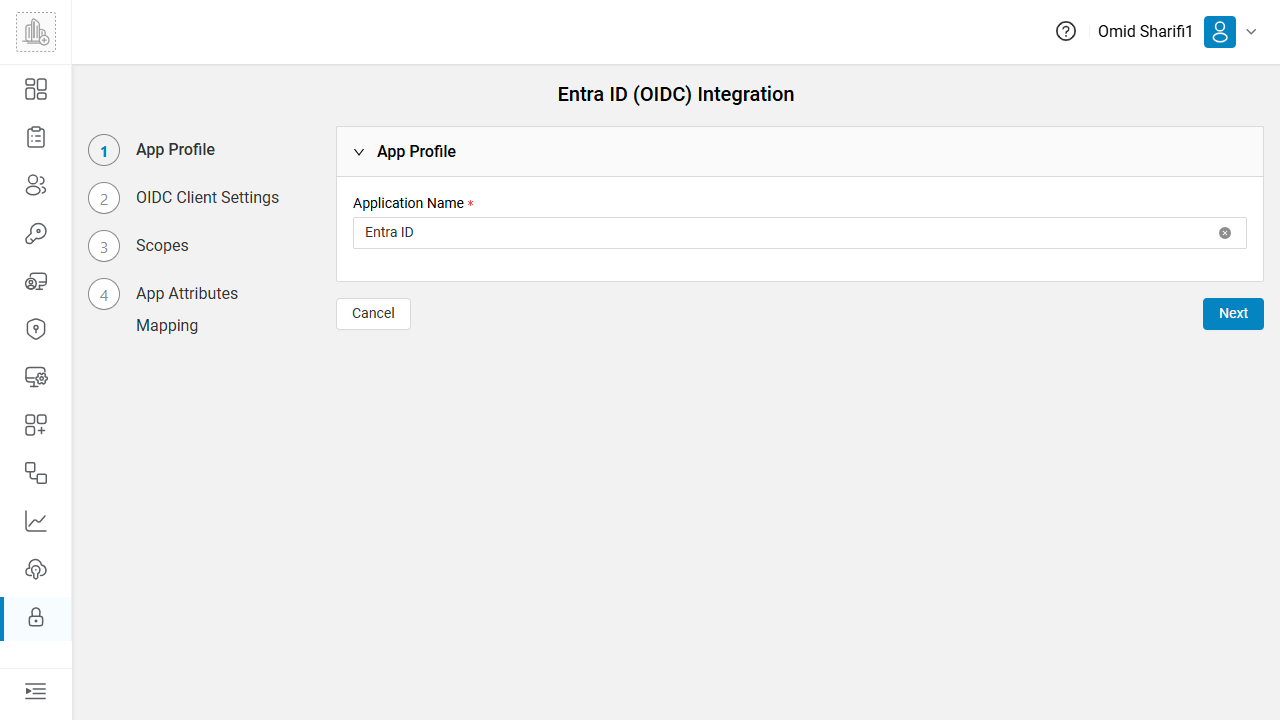Click the Omid Sharifi1 username
1280x720 pixels.
point(1145,32)
